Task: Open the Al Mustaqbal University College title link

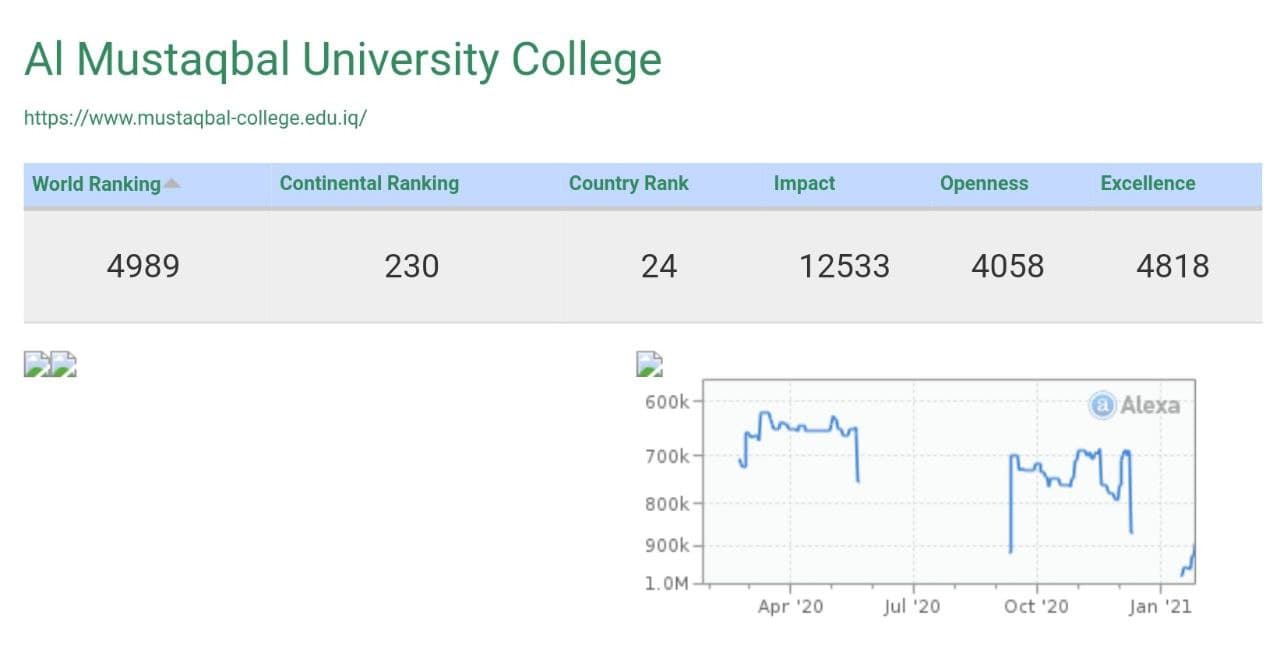Action: pyautogui.click(x=342, y=60)
